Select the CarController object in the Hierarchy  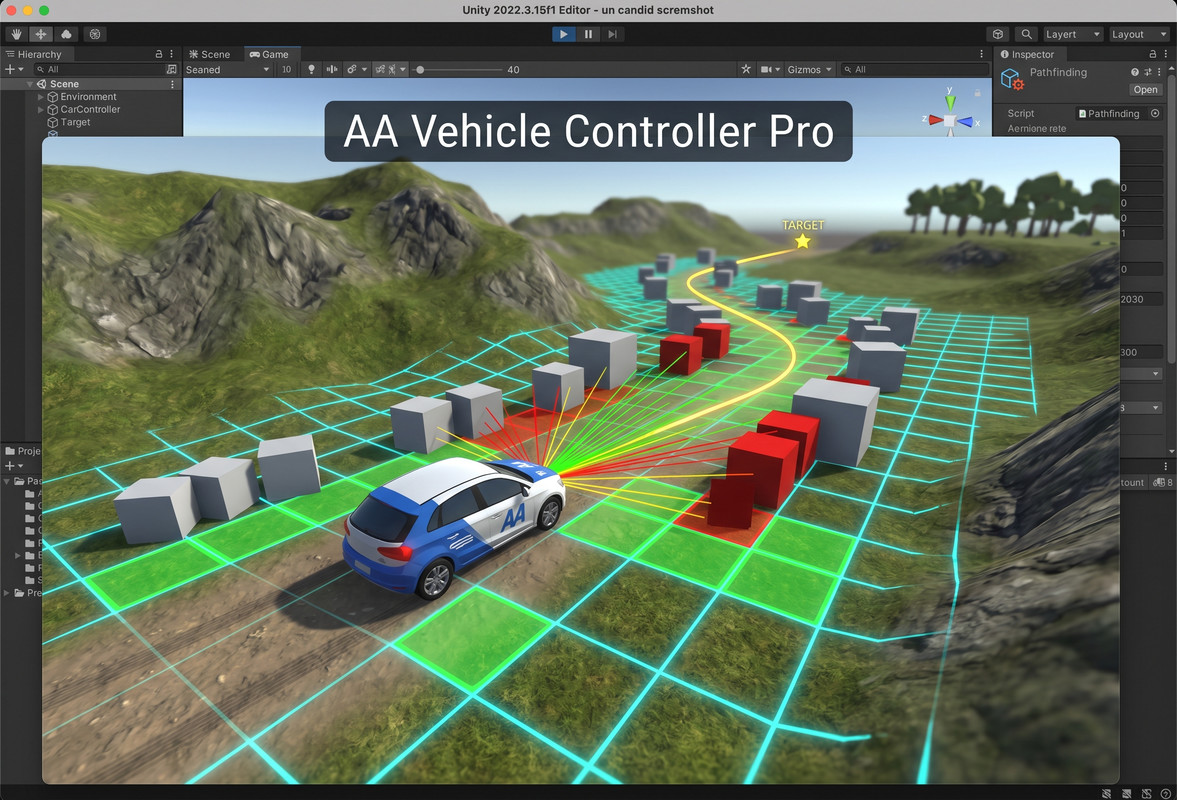tap(90, 110)
